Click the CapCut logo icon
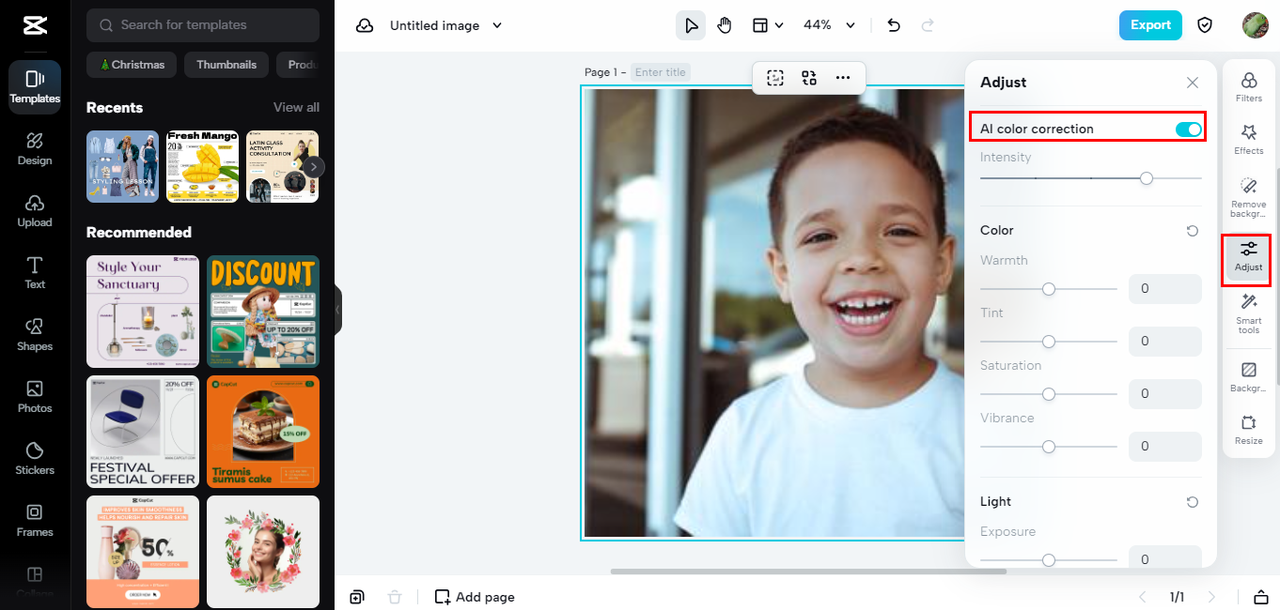Image resolution: width=1280 pixels, height=610 pixels. click(x=34, y=25)
